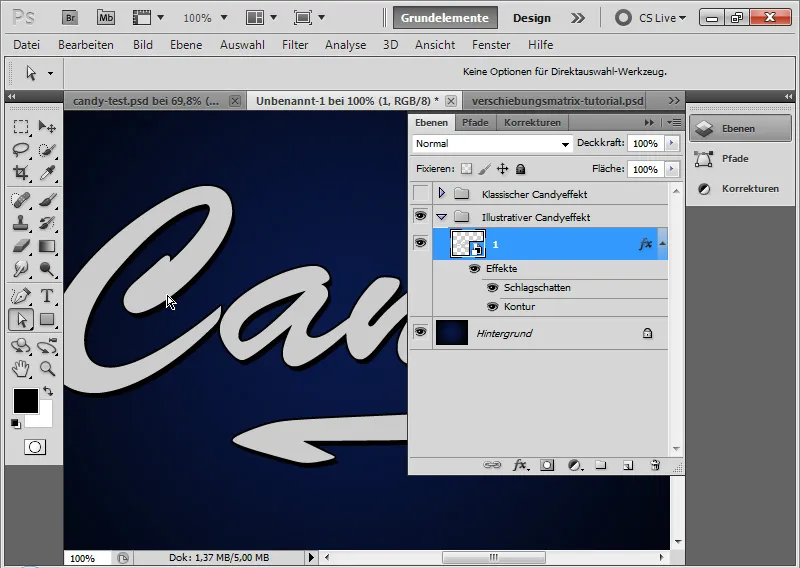Open the Filter menu
This screenshot has width=800, height=568.
(x=295, y=45)
